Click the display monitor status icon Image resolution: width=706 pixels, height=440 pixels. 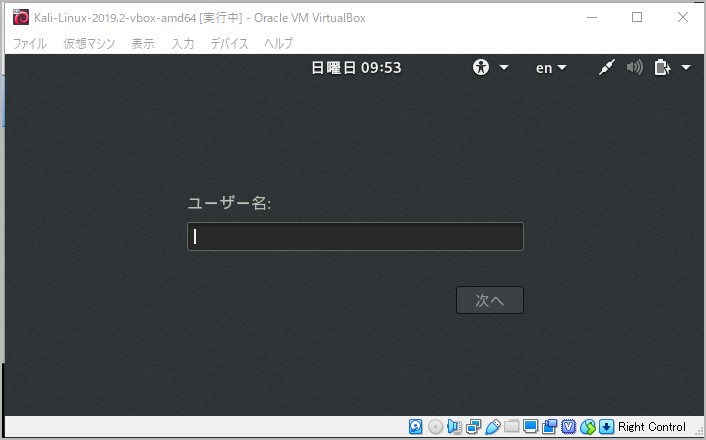coord(530,426)
